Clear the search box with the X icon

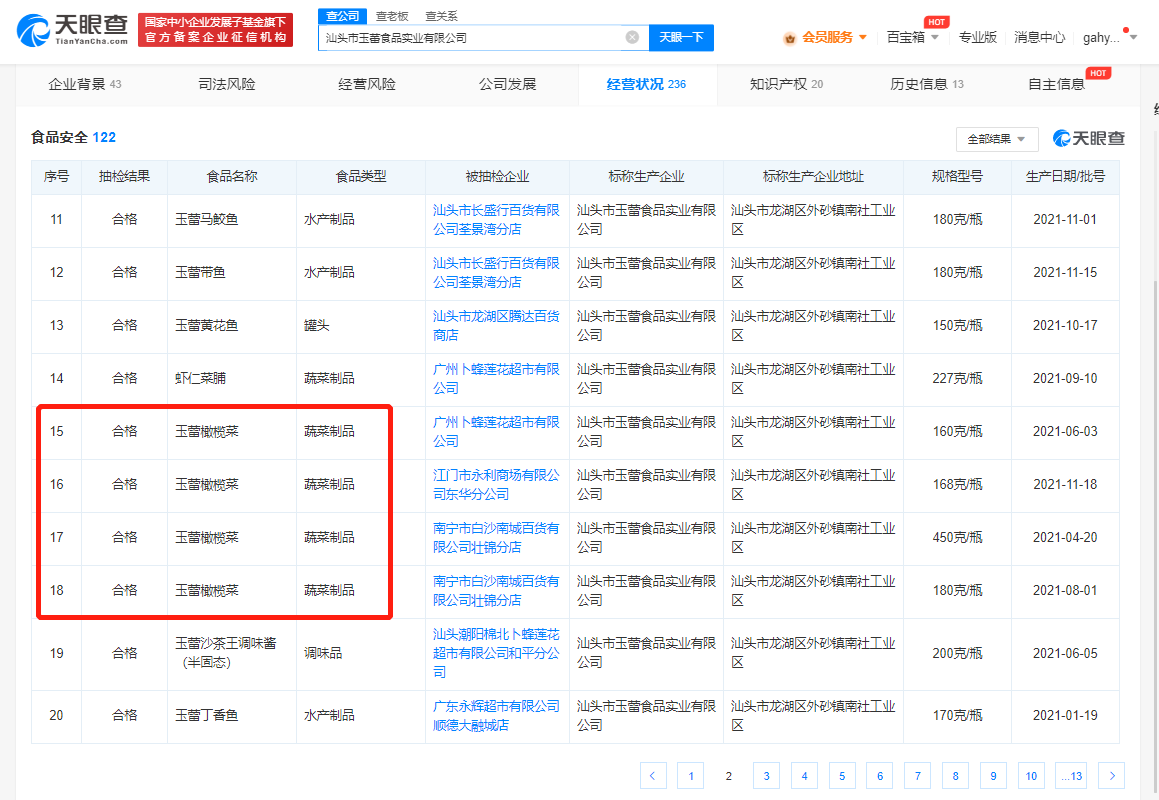(632, 37)
